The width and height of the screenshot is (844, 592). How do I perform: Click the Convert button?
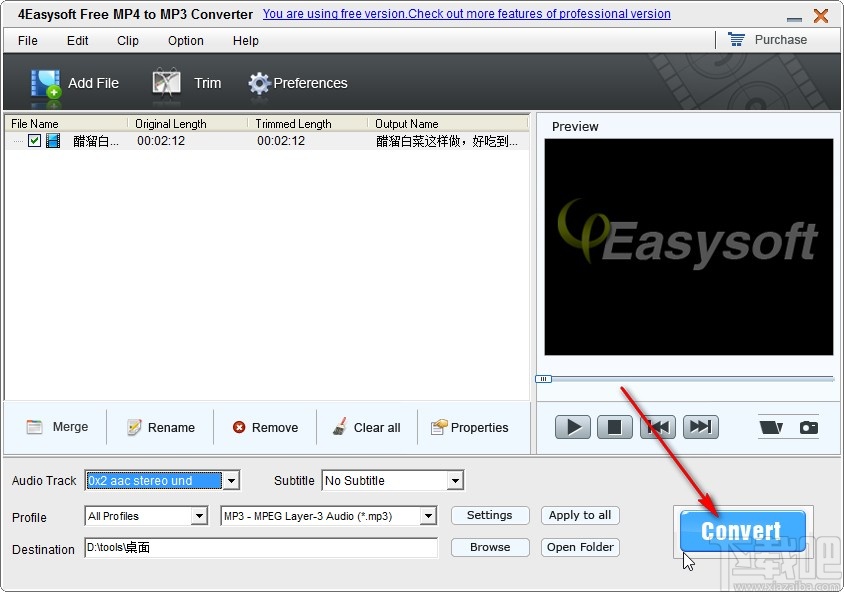pos(741,531)
